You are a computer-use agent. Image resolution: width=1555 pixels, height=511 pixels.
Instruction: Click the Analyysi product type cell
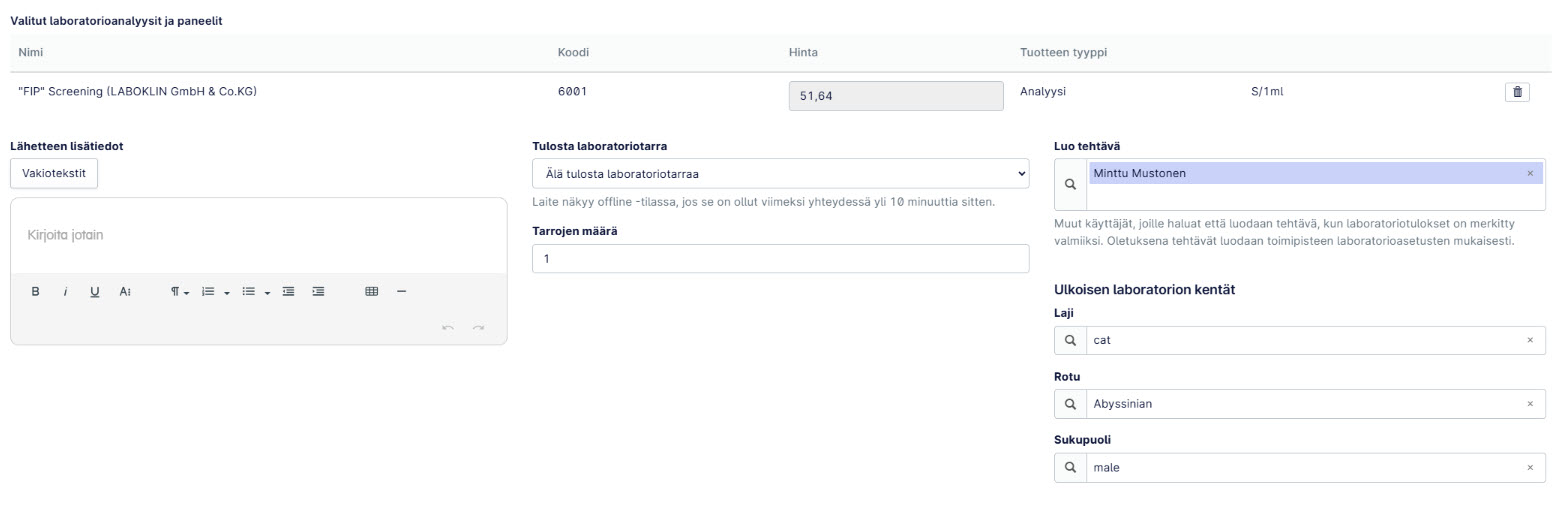tap(1043, 92)
